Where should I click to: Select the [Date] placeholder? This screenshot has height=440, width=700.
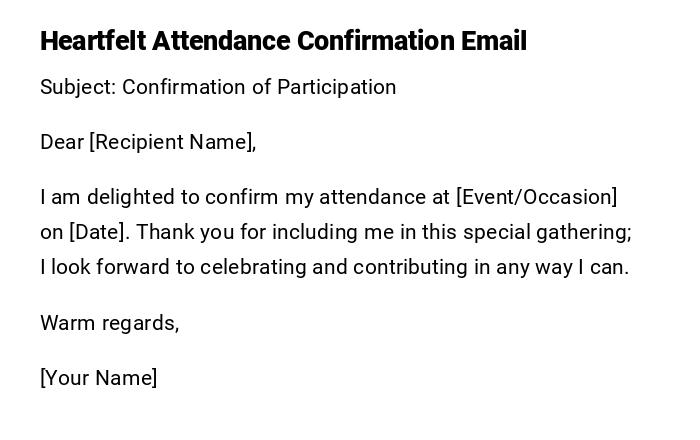[x=98, y=232]
